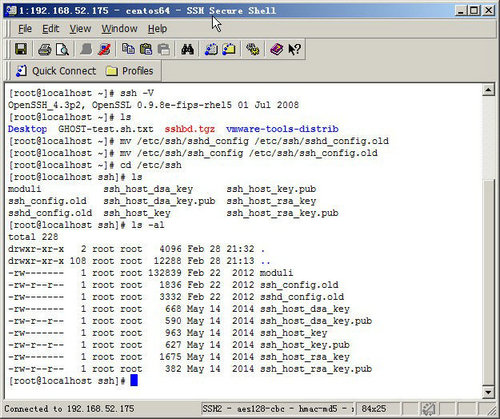Click the '84x25' terminal size status
Image resolution: width=500 pixels, height=419 pixels.
tap(374, 409)
